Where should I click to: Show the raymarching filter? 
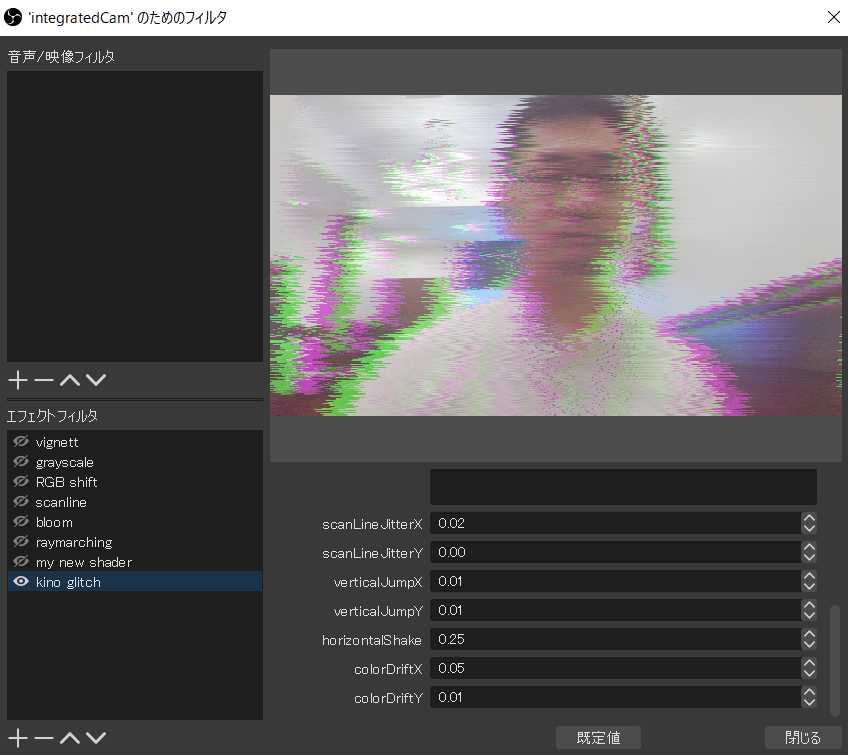click(20, 541)
